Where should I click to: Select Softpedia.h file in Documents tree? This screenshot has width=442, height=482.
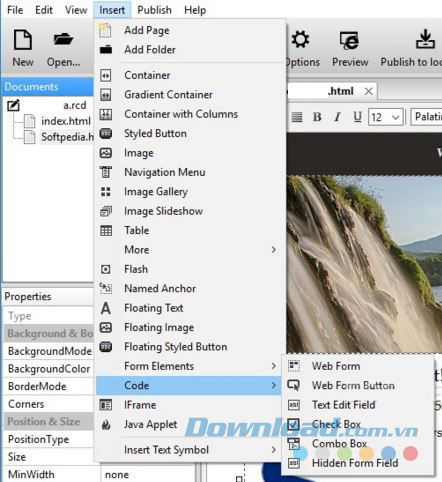(67, 137)
